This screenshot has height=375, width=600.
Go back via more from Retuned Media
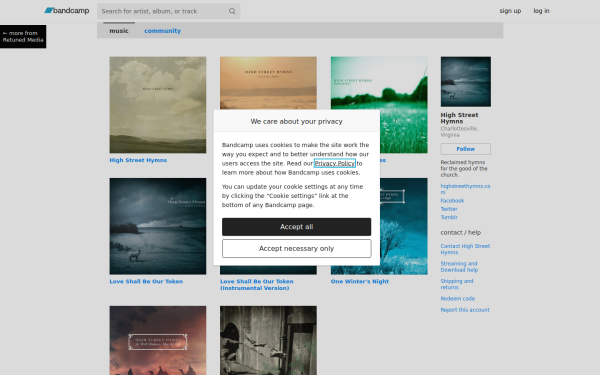pyautogui.click(x=23, y=36)
